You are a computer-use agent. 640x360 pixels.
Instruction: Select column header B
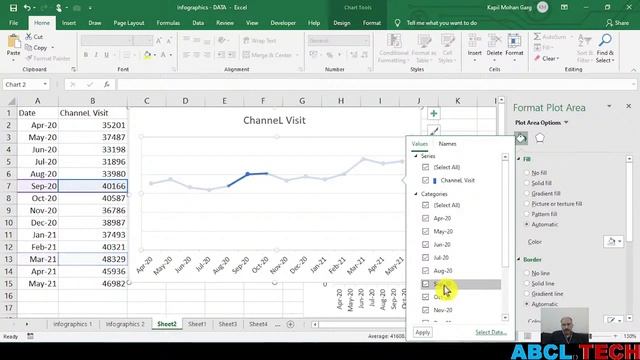93,101
